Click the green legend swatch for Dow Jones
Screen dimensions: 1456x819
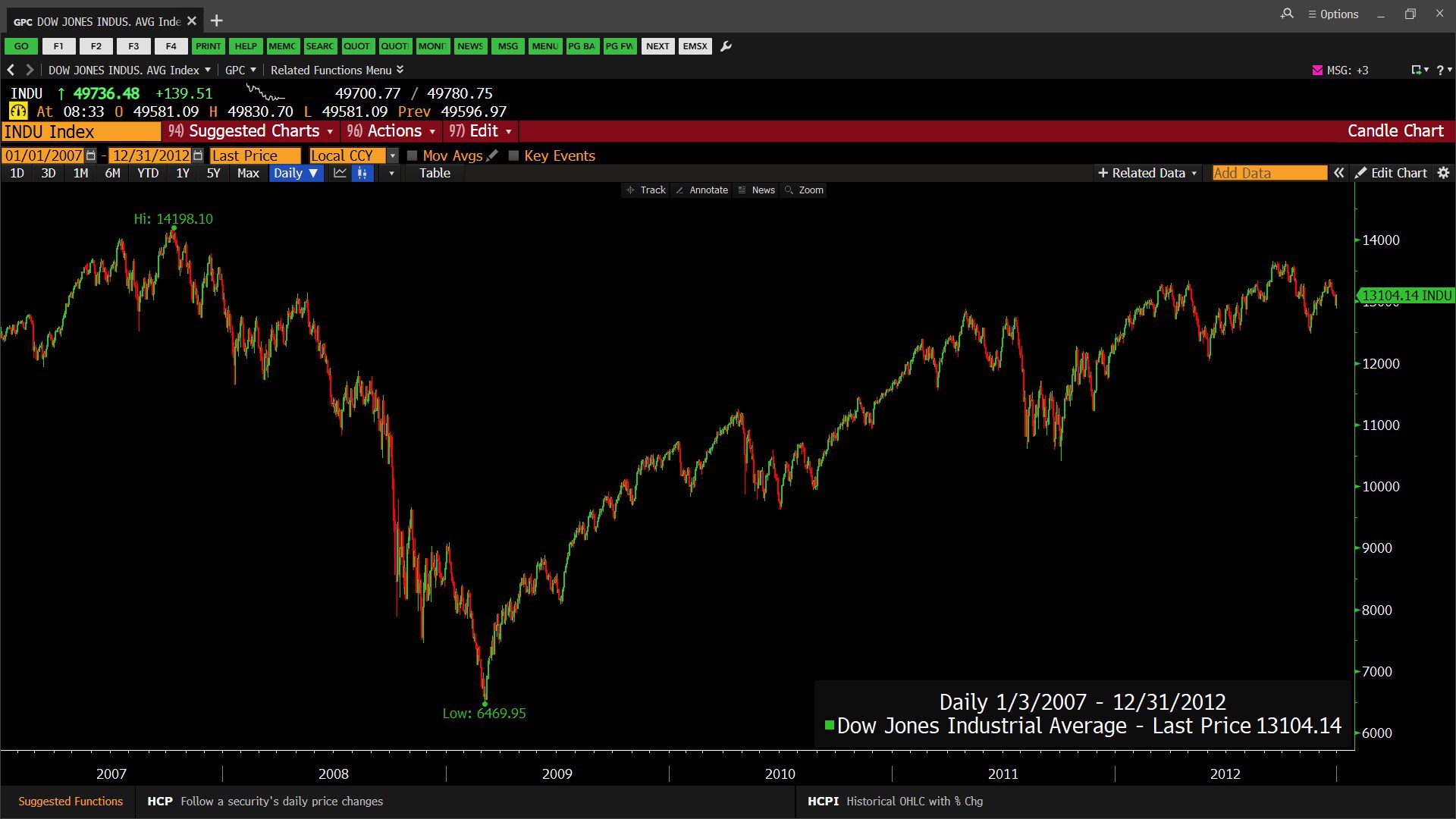click(x=830, y=725)
